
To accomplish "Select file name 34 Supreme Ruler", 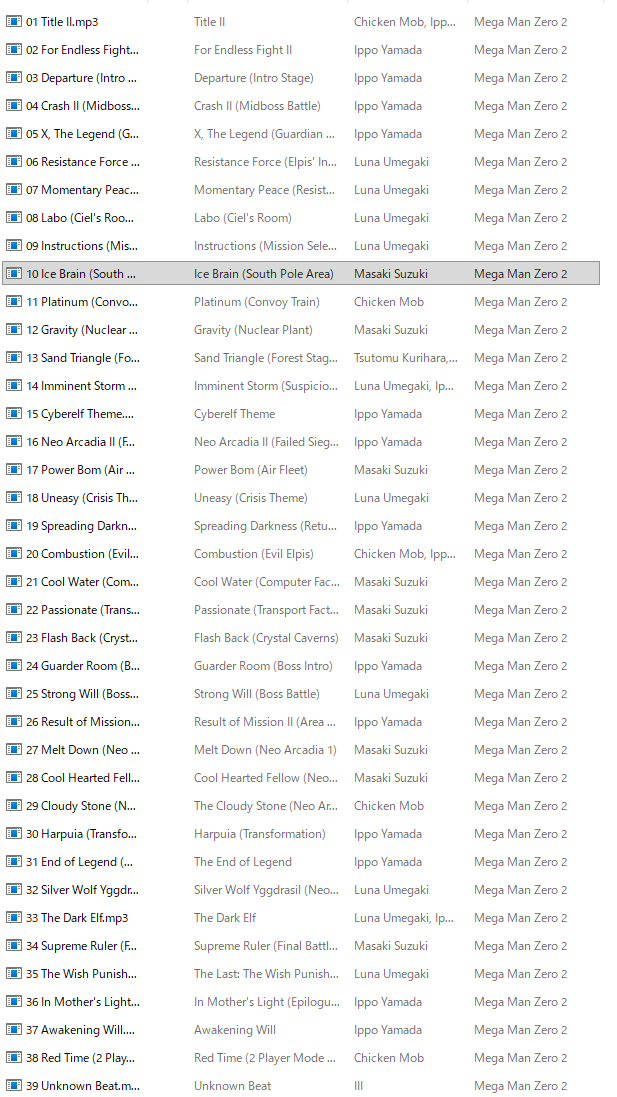I will click(x=81, y=945).
